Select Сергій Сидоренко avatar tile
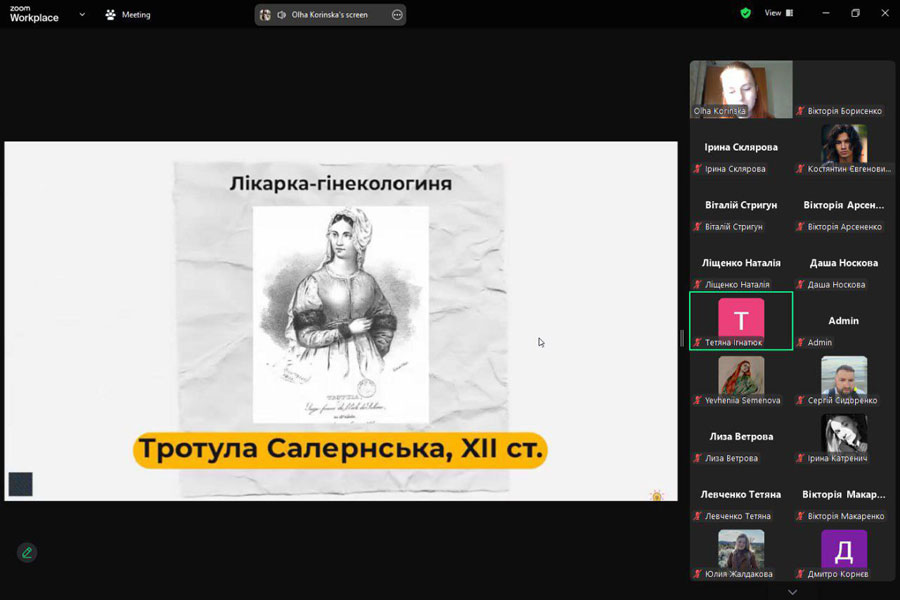Screen dimensions: 900x600 844,376
